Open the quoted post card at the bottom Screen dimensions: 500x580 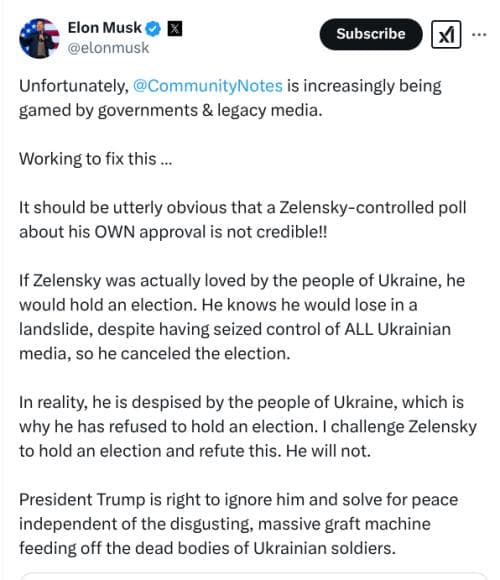point(254,576)
